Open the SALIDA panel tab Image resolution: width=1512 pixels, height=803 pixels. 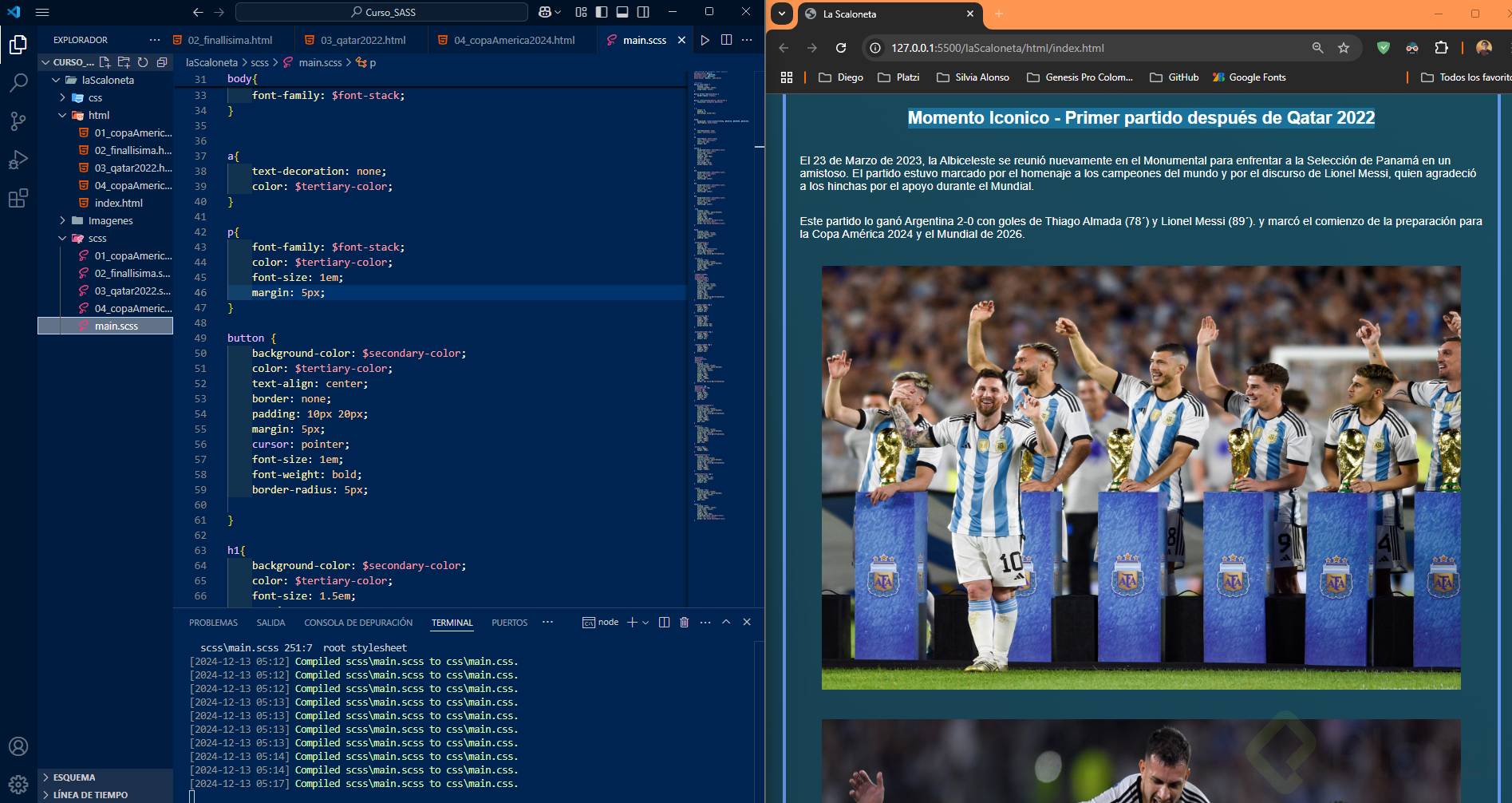[270, 623]
